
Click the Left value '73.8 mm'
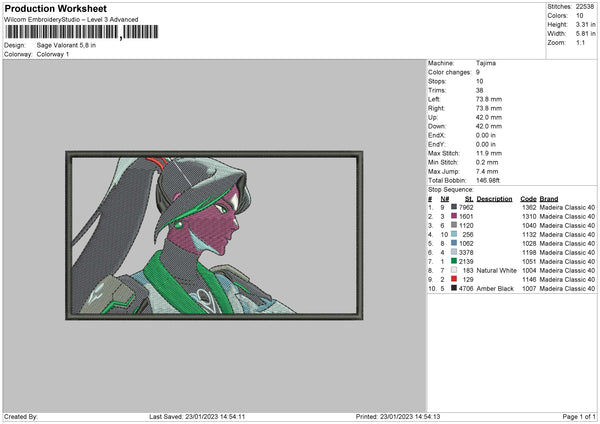pos(489,99)
